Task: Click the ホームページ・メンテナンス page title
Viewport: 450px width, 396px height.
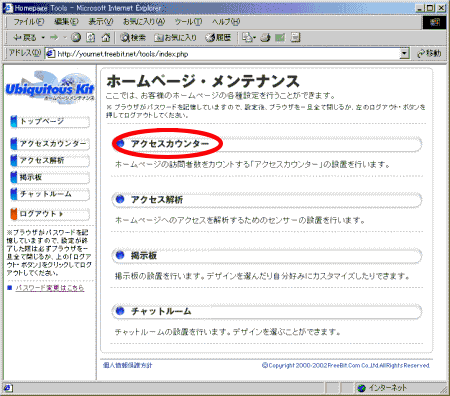Action: [203, 81]
